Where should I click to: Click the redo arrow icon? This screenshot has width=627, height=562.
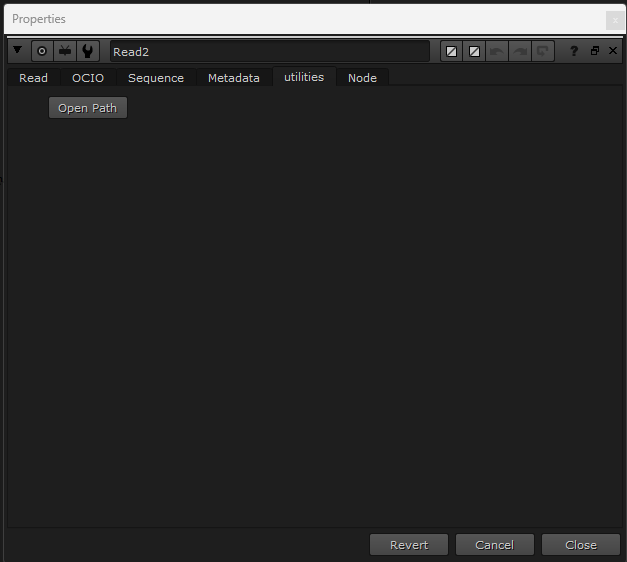point(520,51)
